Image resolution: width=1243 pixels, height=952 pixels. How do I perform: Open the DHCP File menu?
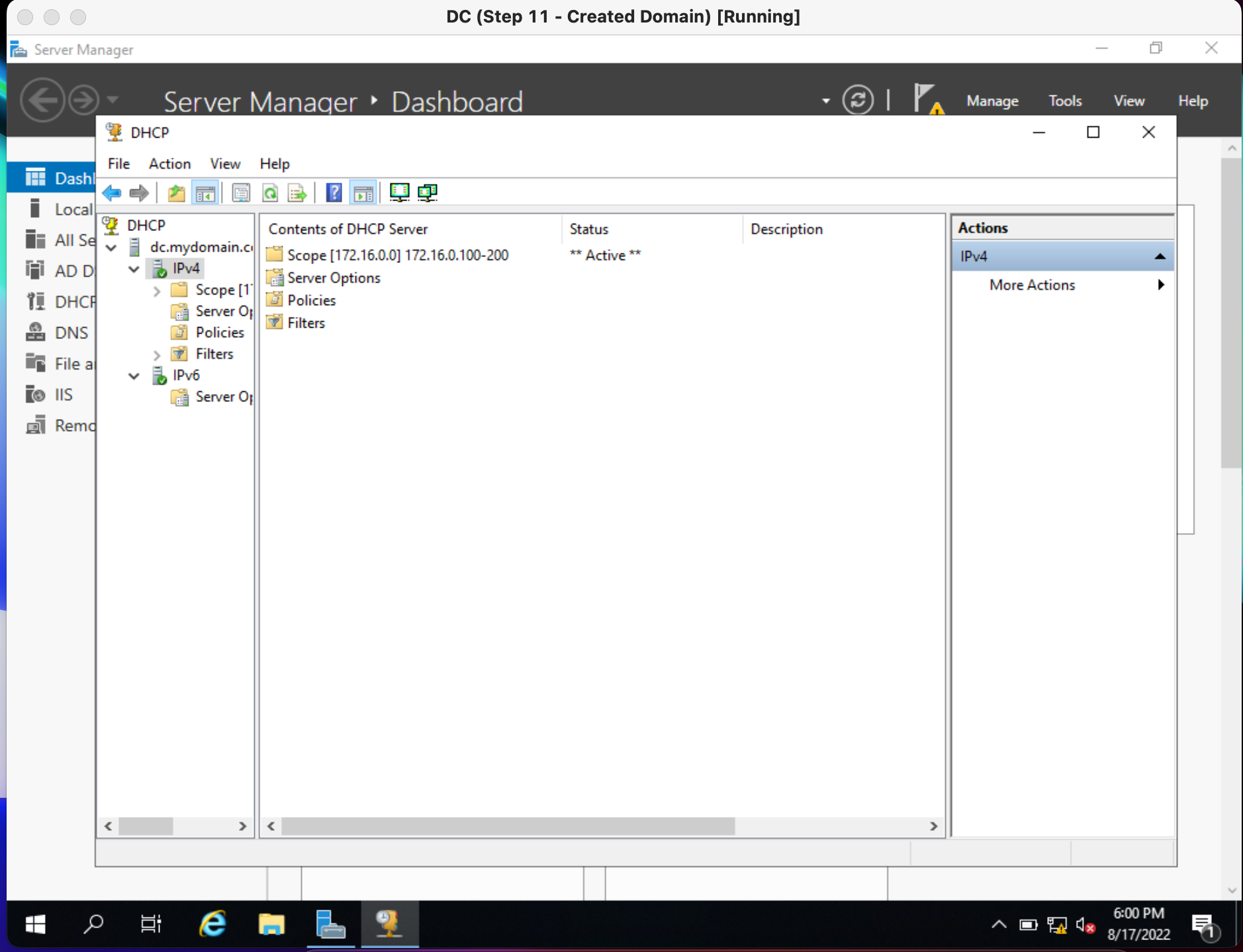point(119,164)
